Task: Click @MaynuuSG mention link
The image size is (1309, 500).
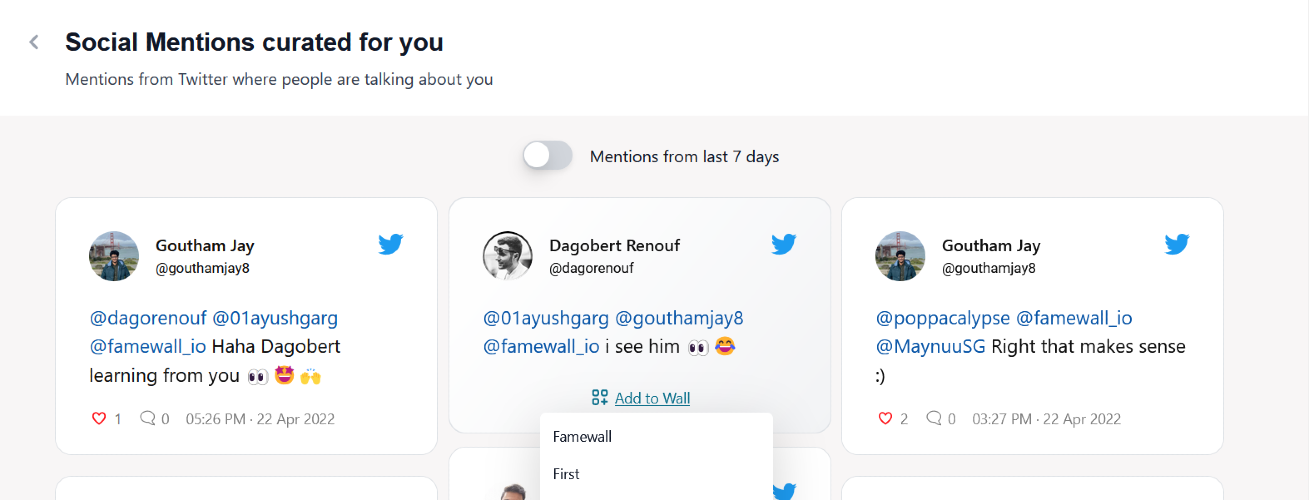Action: tap(931, 347)
